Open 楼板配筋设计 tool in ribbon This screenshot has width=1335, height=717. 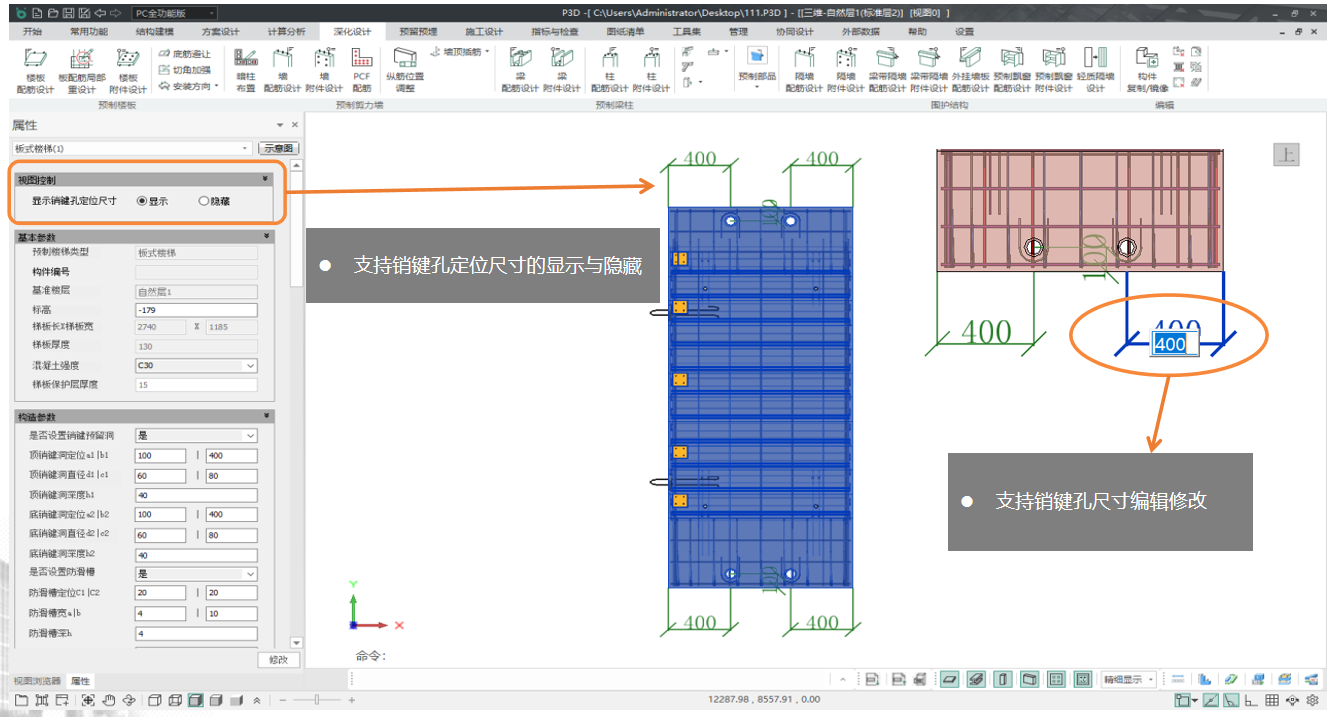(37, 68)
